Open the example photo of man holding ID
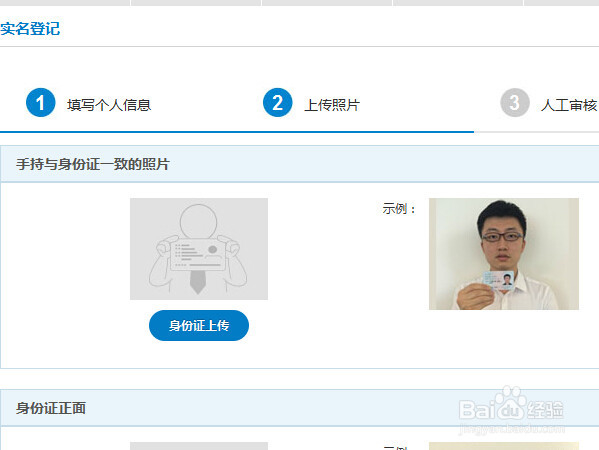Screen dimensions: 599x450 tap(504, 254)
